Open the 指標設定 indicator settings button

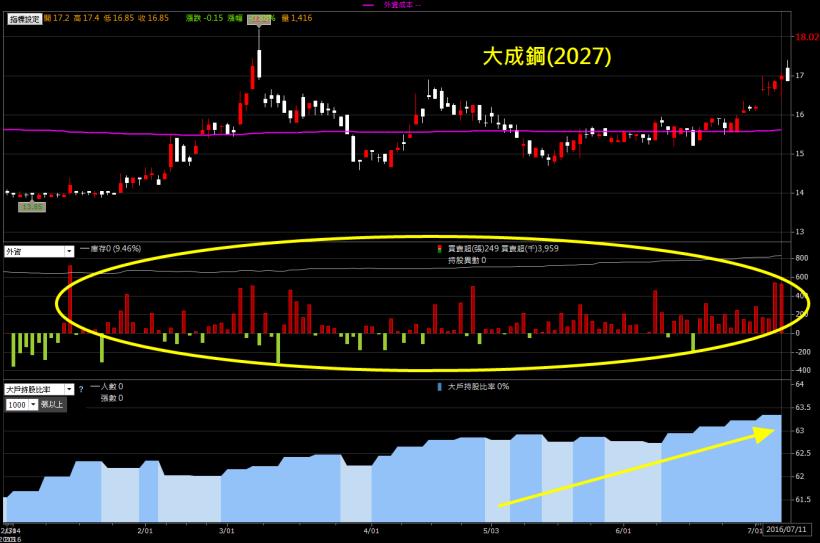coord(24,19)
